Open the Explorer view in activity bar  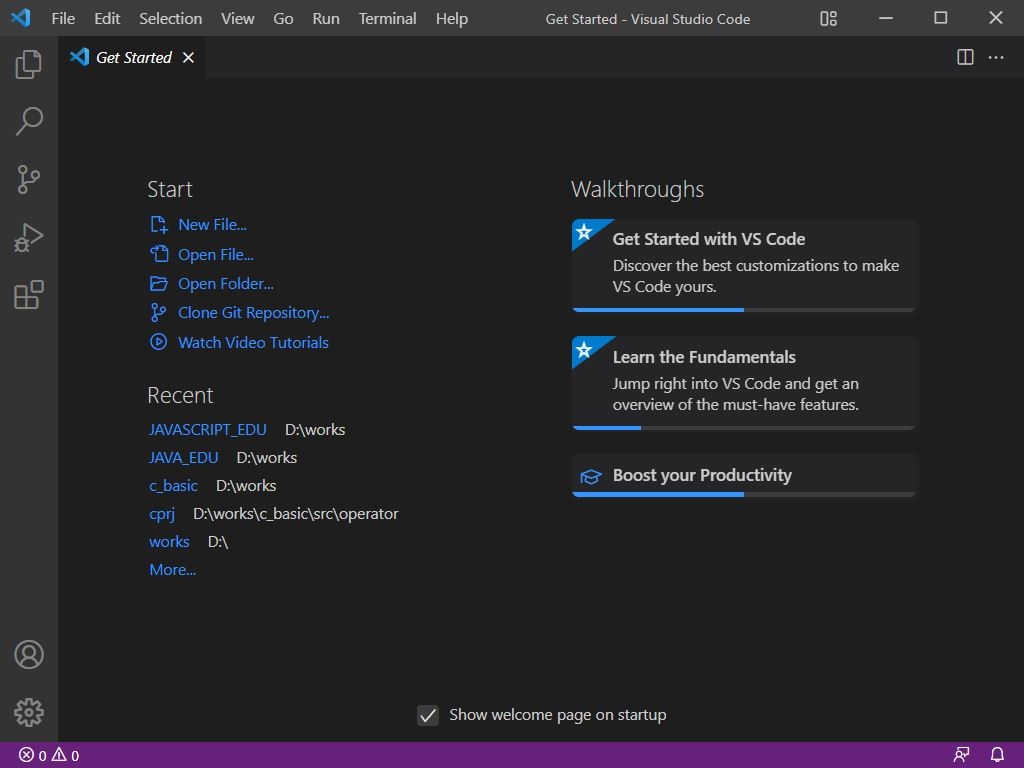pyautogui.click(x=29, y=65)
